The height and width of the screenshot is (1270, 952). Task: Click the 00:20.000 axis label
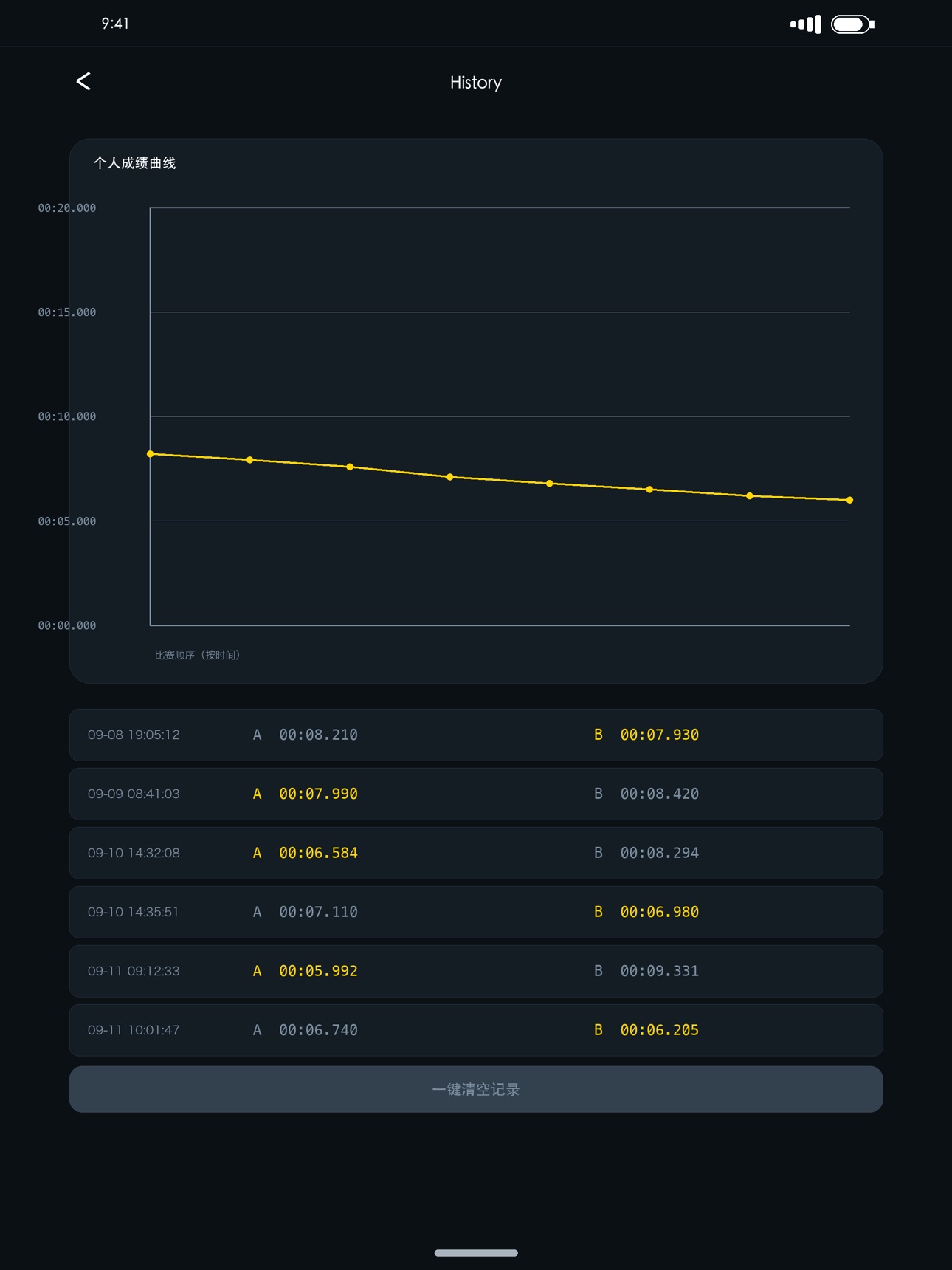67,208
